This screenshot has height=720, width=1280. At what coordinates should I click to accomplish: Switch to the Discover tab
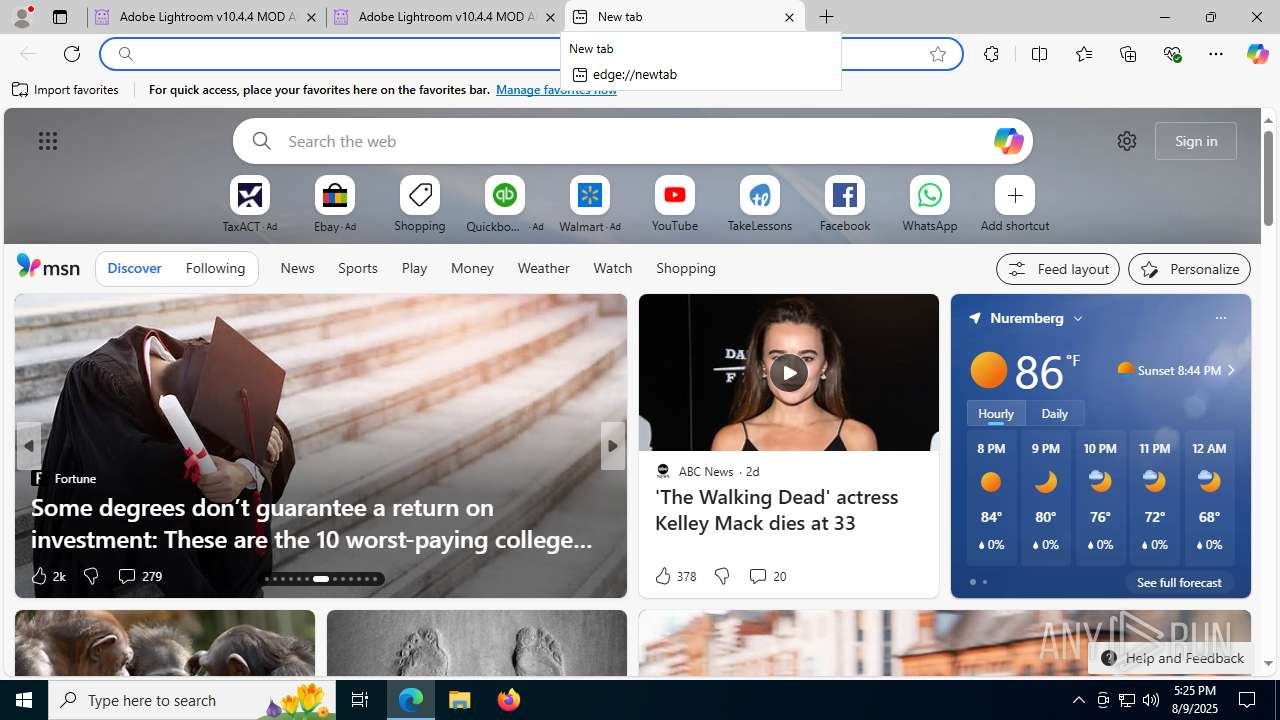(x=134, y=268)
